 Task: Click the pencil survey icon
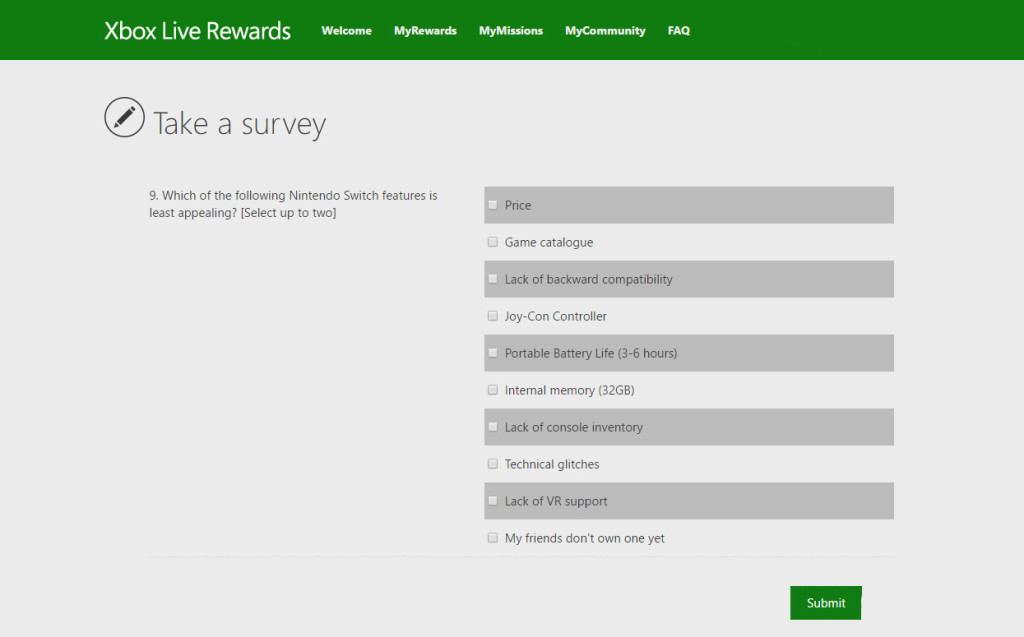(124, 118)
